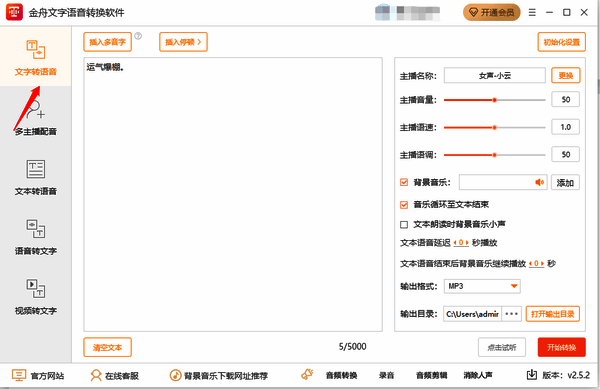Increase 文本语音延迟 seconds with right arrow
This screenshot has height=389, width=600.
(x=467, y=243)
